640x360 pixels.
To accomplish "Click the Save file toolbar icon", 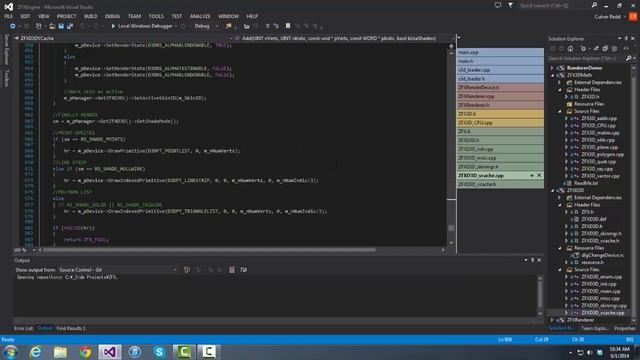I will [61, 26].
